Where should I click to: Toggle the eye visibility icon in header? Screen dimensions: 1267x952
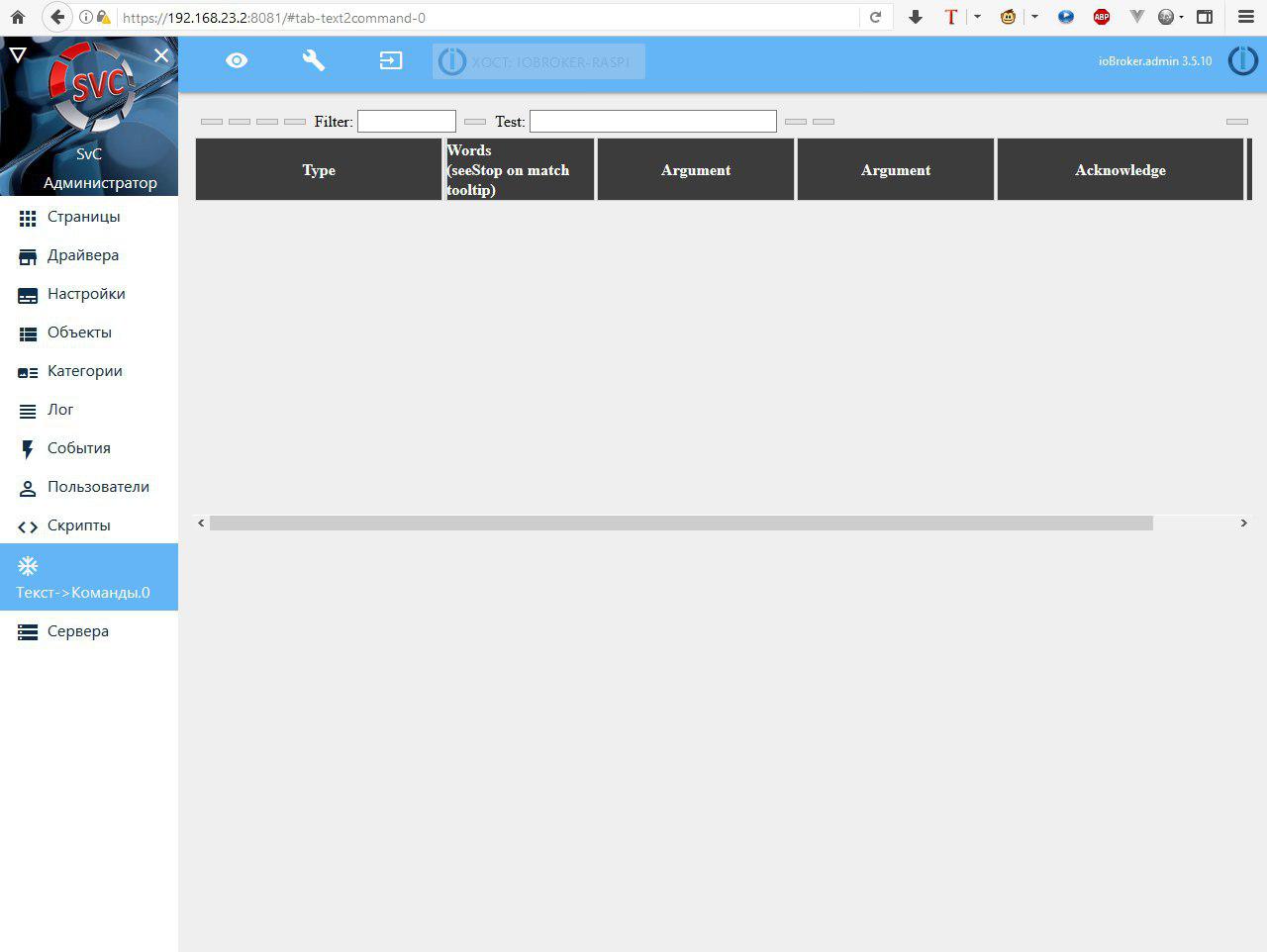coord(237,61)
